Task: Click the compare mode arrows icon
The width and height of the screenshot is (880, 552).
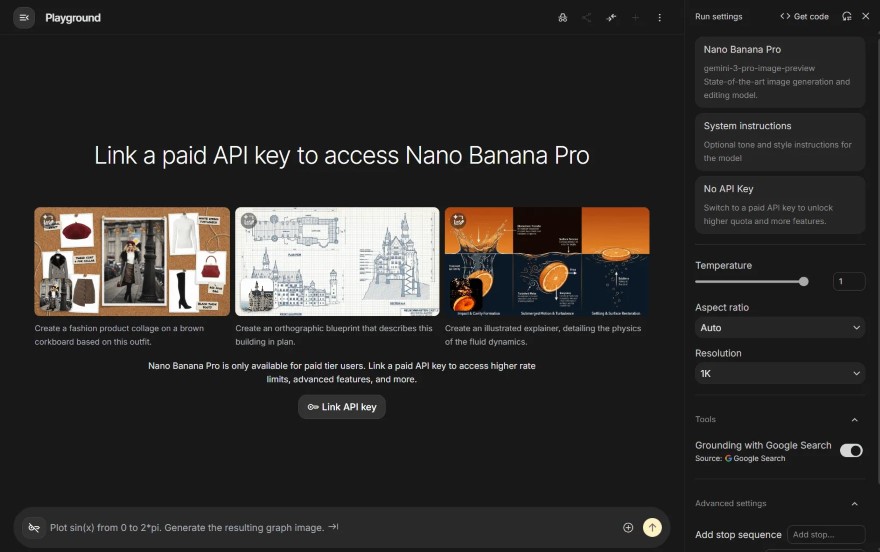Action: pyautogui.click(x=611, y=18)
